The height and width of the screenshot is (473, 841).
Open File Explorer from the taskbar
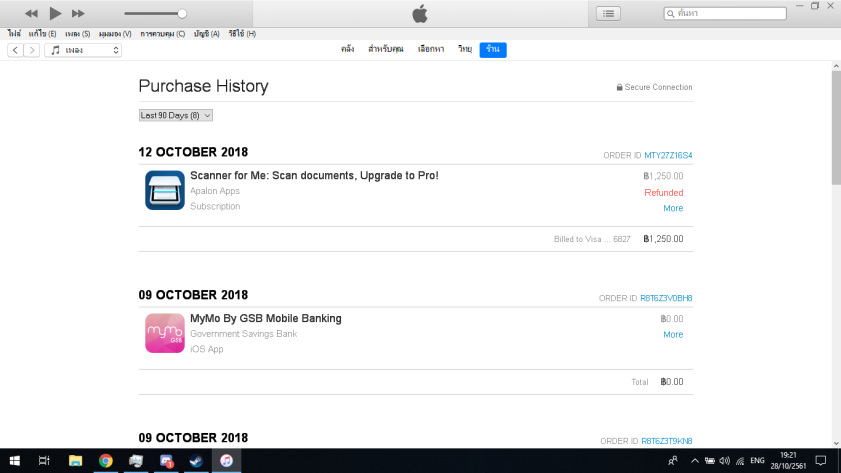point(75,461)
